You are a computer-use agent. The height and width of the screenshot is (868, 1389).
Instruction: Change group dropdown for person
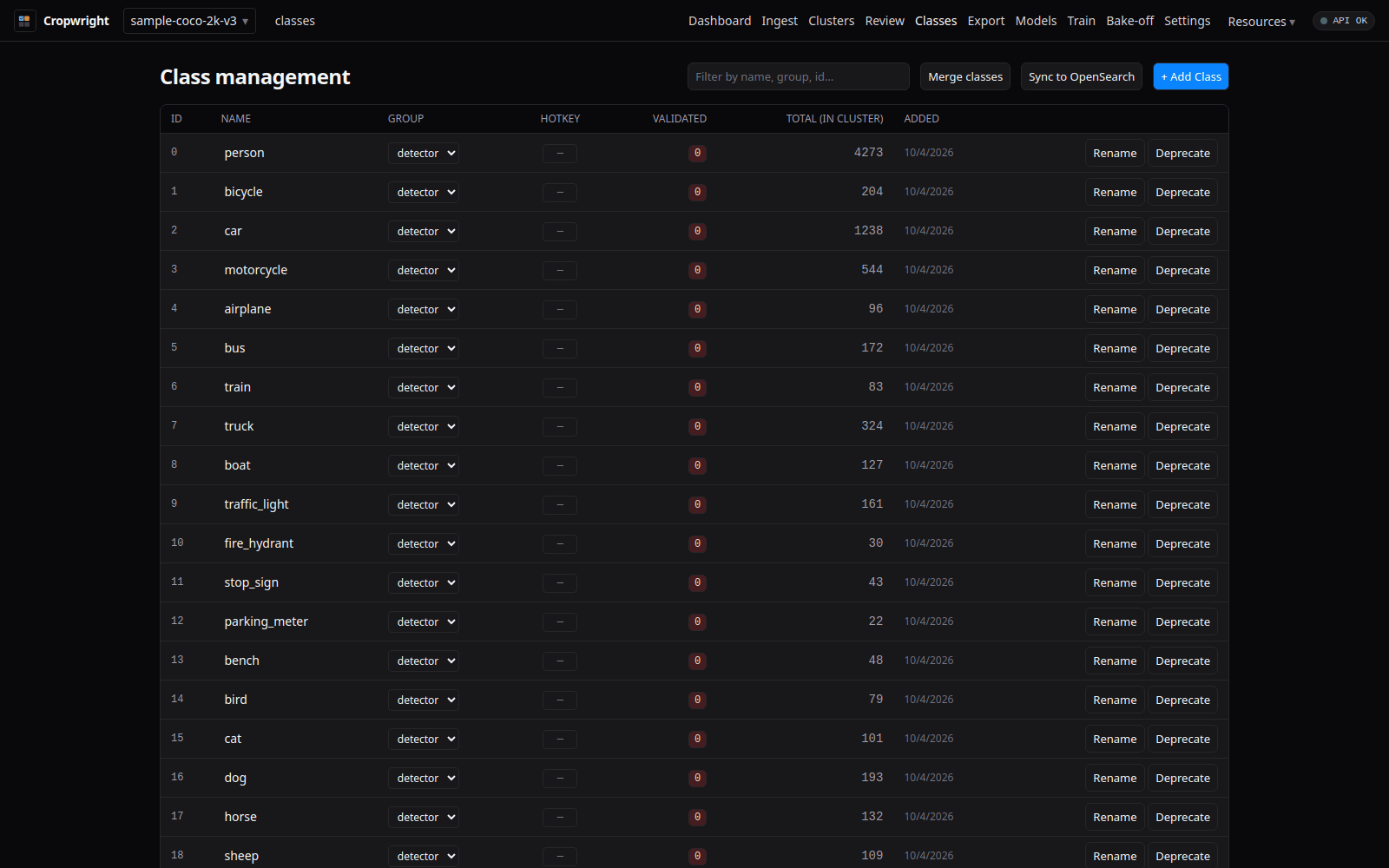(424, 154)
